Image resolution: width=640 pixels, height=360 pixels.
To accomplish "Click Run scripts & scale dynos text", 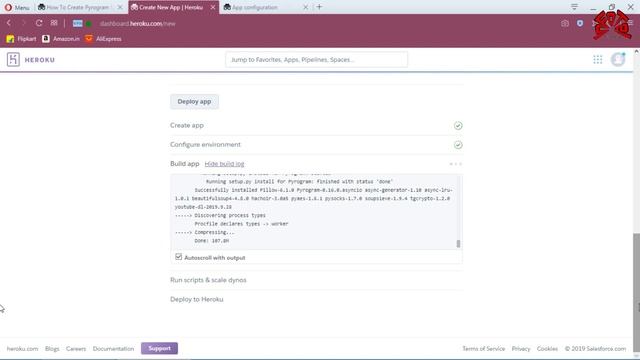I will [x=208, y=280].
